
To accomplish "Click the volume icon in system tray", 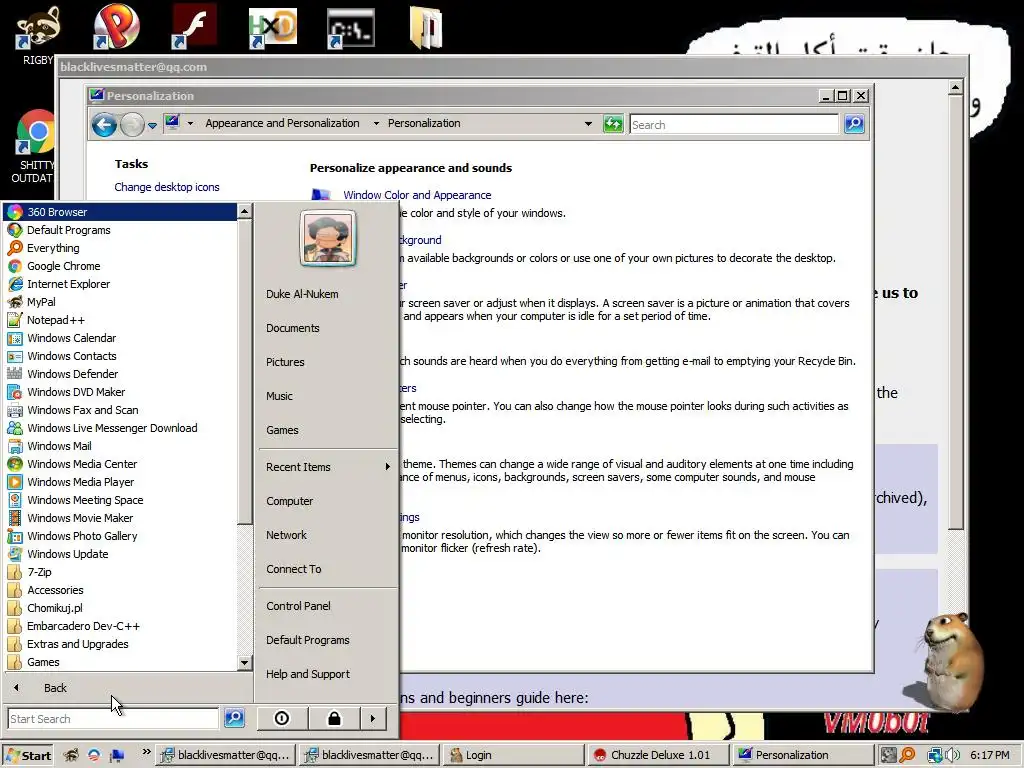I will [952, 755].
